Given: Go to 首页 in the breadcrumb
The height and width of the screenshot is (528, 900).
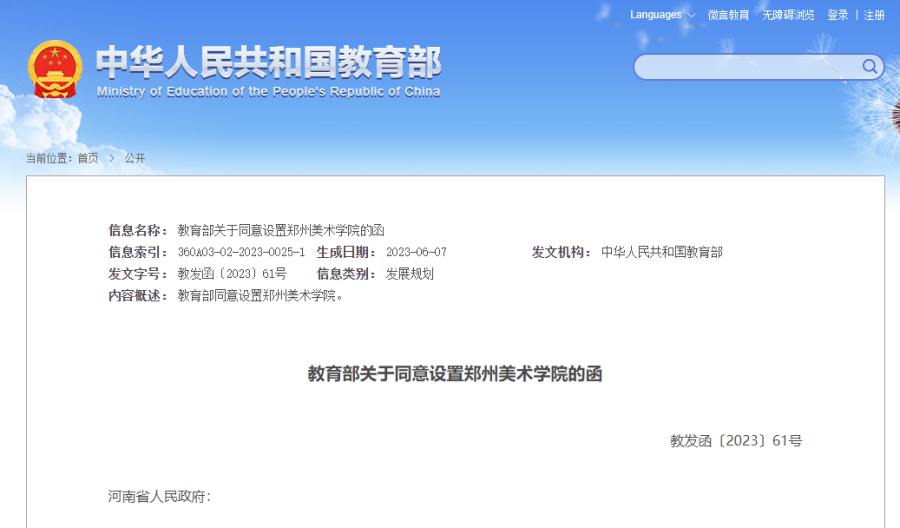Looking at the screenshot, I should tap(88, 158).
